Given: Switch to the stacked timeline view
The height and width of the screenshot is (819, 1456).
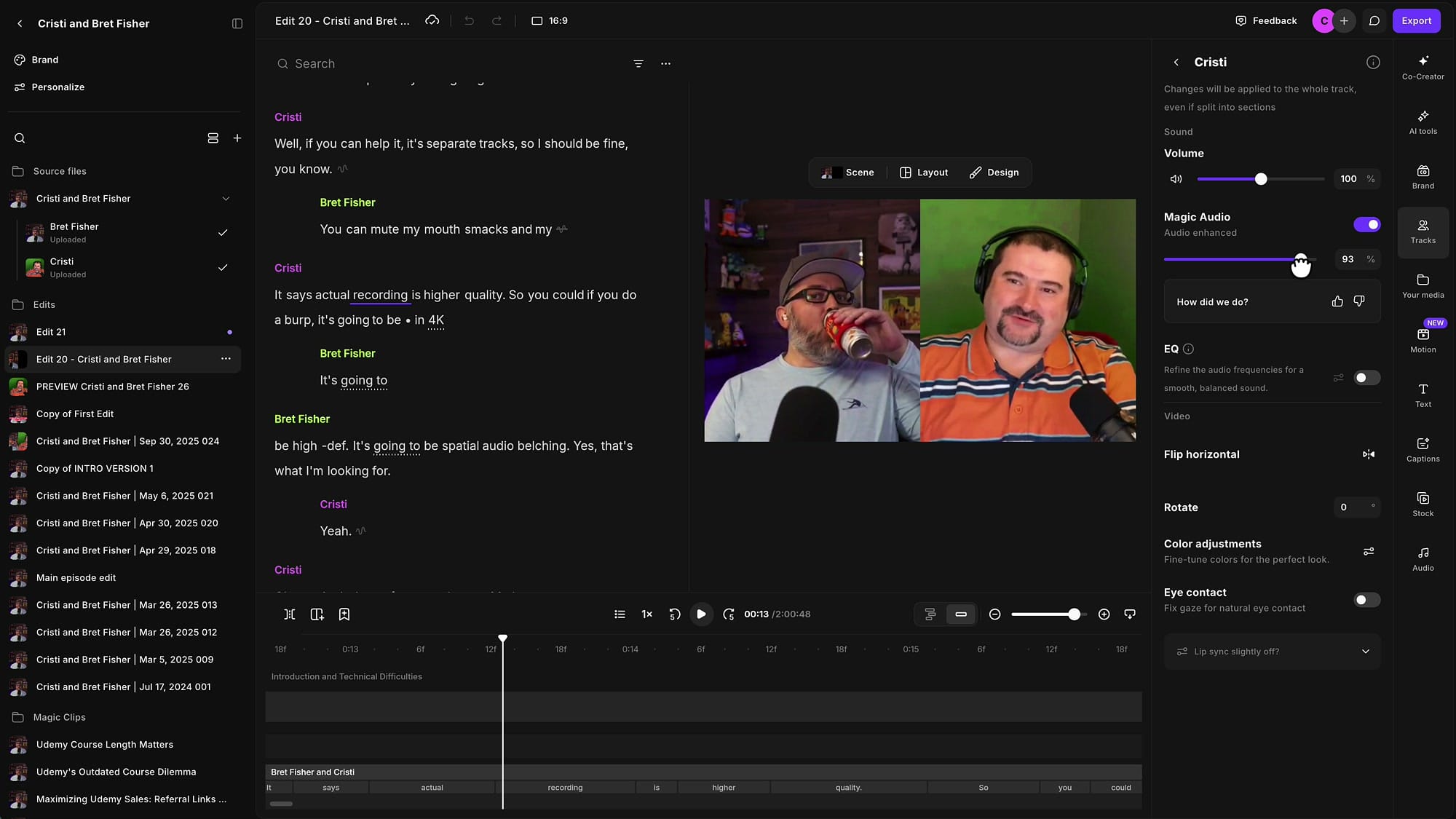Looking at the screenshot, I should point(930,614).
